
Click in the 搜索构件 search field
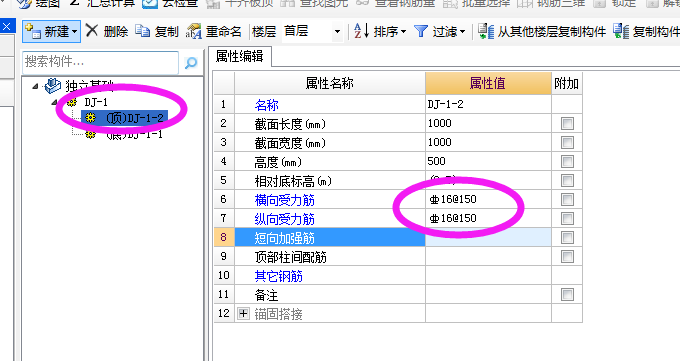[x=100, y=62]
